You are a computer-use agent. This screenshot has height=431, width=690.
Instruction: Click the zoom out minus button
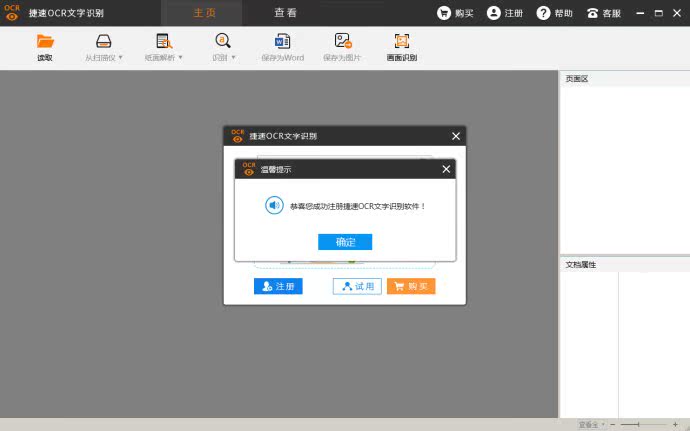point(613,424)
